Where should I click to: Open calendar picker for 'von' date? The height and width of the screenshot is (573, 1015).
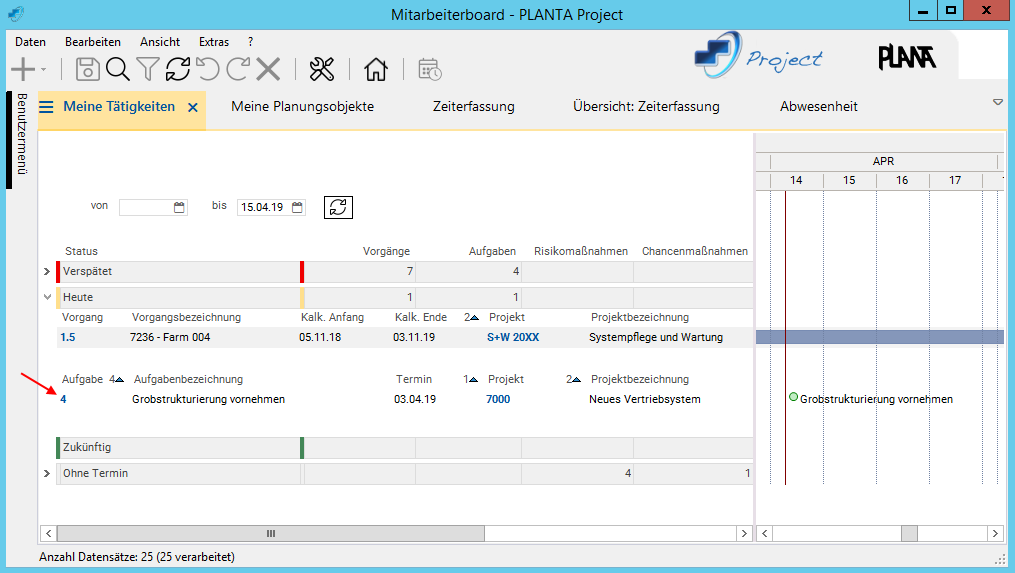(180, 207)
